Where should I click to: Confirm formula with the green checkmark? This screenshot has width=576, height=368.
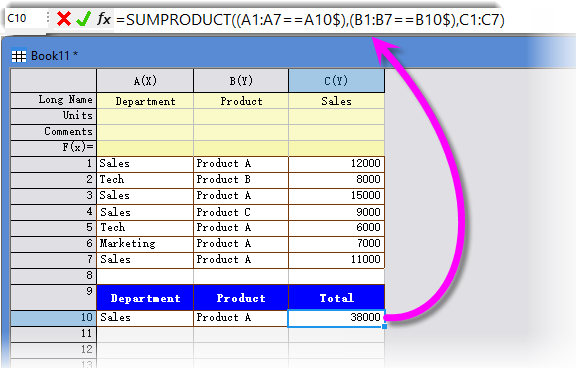(x=83, y=18)
